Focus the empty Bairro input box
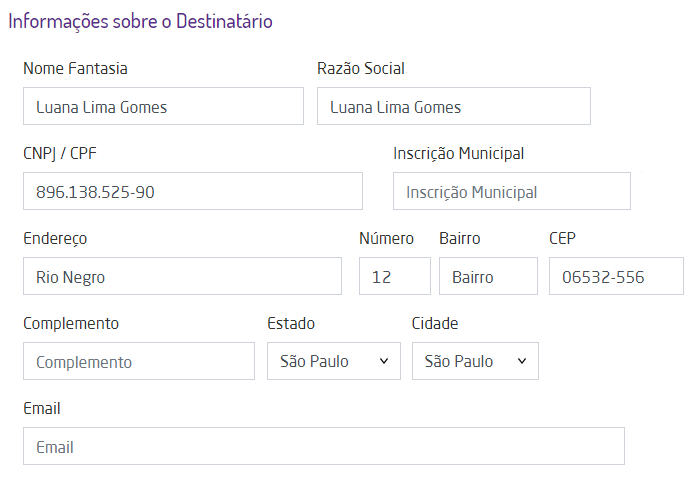The height and width of the screenshot is (489, 692). [x=487, y=276]
